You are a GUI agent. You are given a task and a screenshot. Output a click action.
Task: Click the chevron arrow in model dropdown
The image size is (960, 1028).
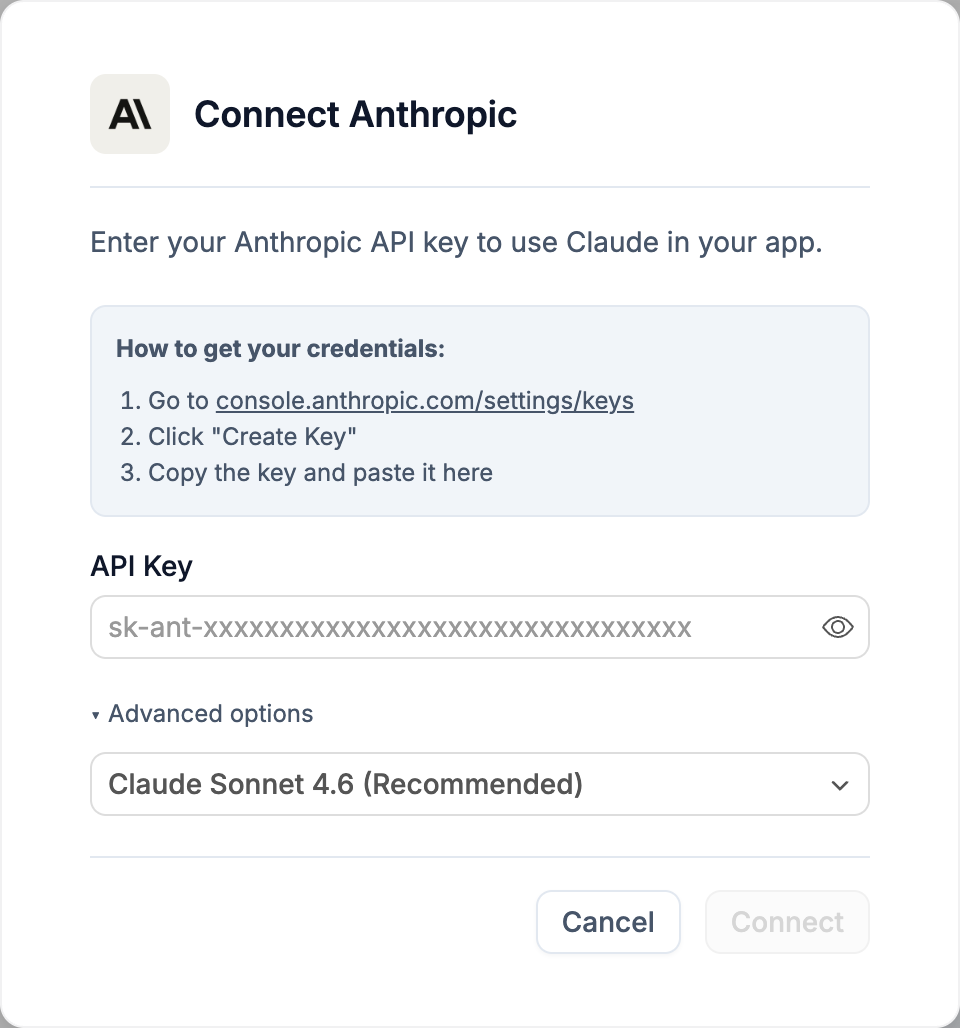tap(839, 785)
